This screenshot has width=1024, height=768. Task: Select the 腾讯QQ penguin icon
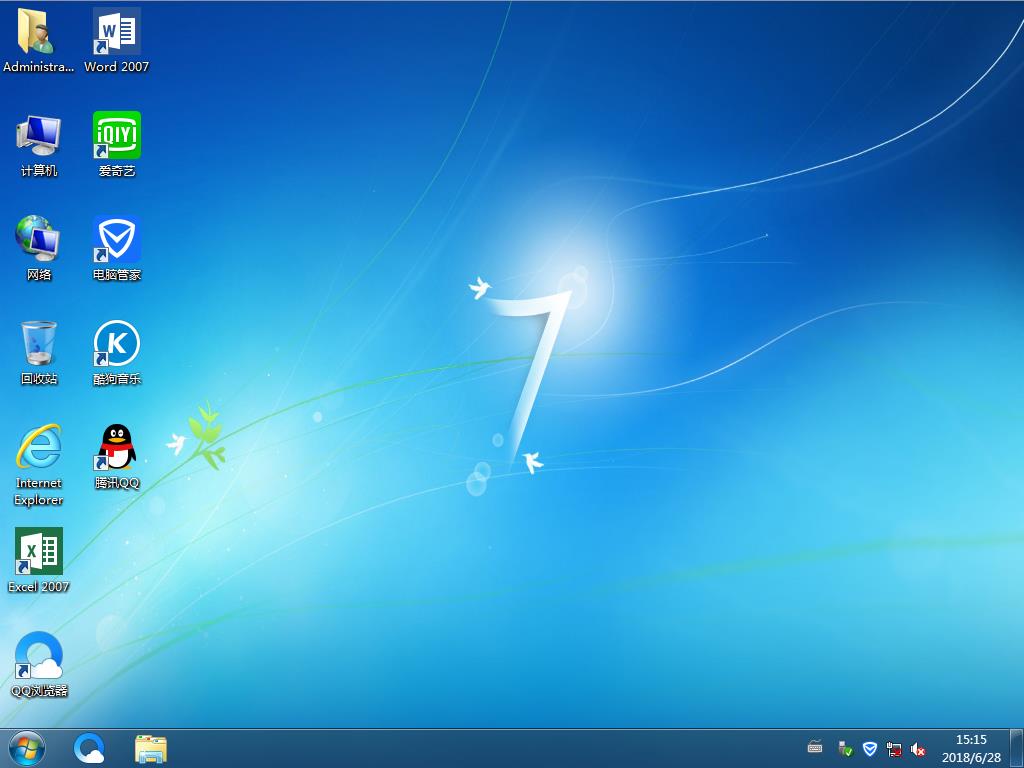click(116, 447)
